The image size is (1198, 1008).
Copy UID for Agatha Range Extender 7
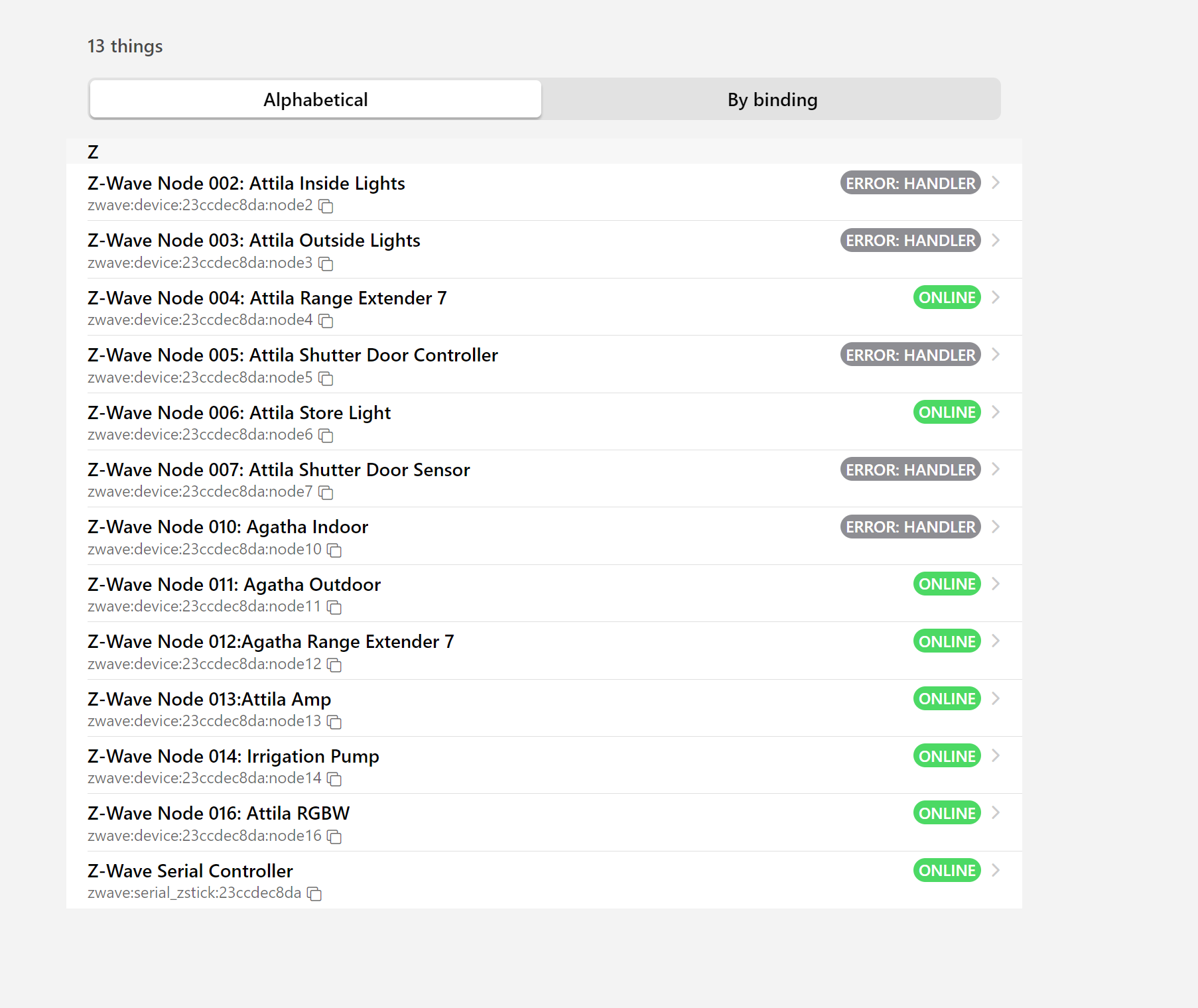tap(334, 665)
